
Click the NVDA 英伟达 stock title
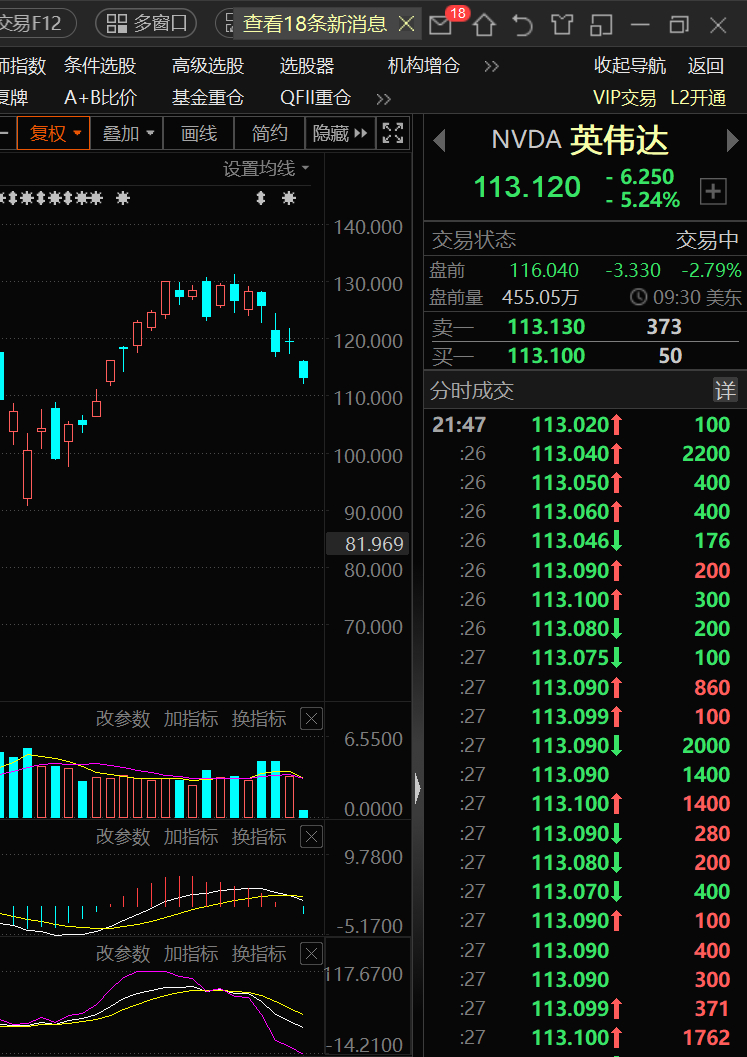(580, 140)
